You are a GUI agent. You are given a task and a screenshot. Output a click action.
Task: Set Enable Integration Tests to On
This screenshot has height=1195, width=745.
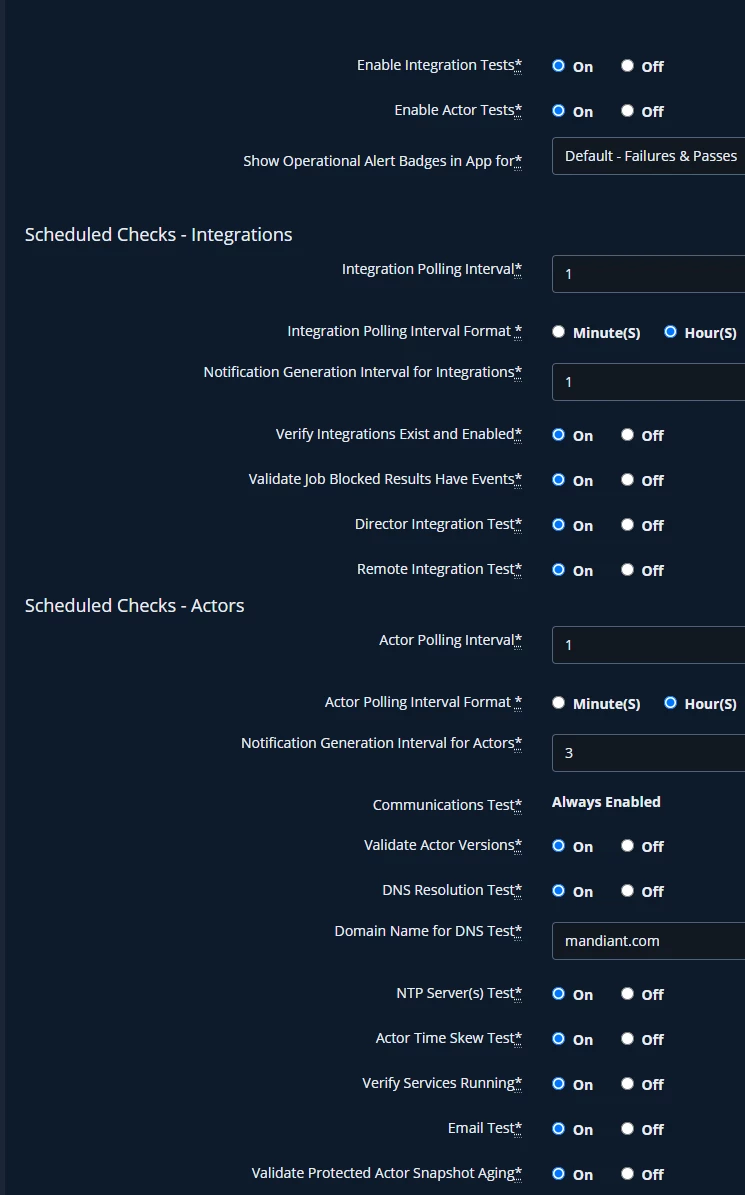[558, 66]
